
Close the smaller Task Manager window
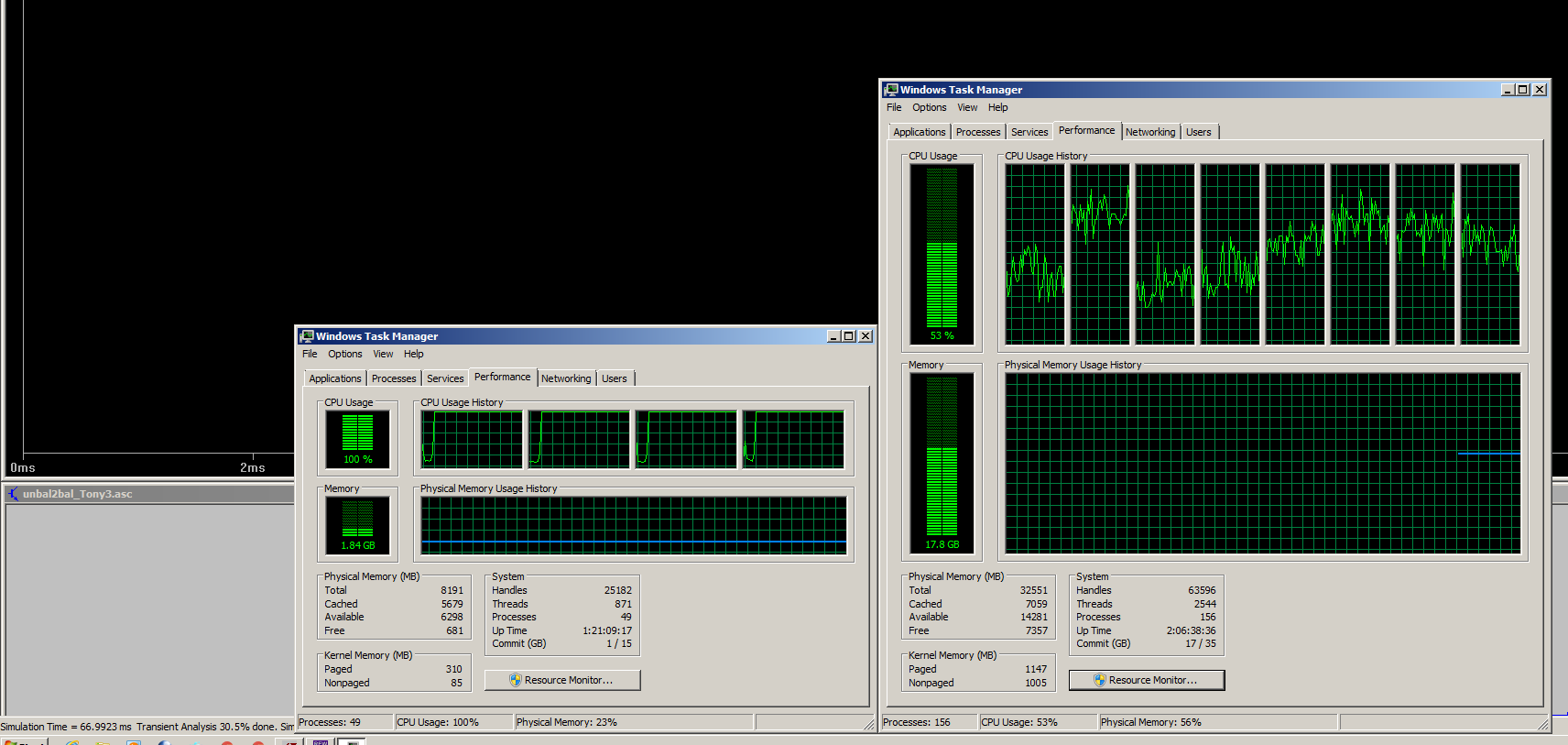pos(866,336)
